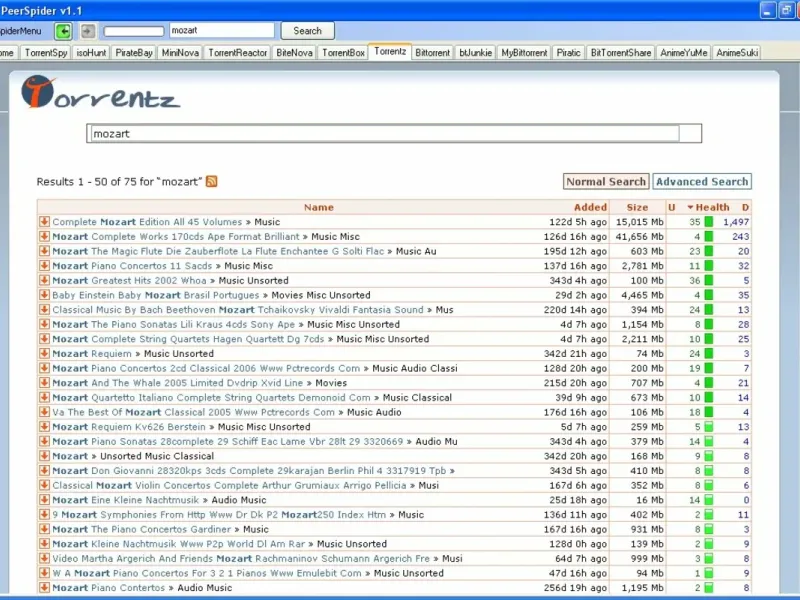This screenshot has height=600, width=800.
Task: Download icon for 9 Mozart Symphonies row
Action: (44, 514)
